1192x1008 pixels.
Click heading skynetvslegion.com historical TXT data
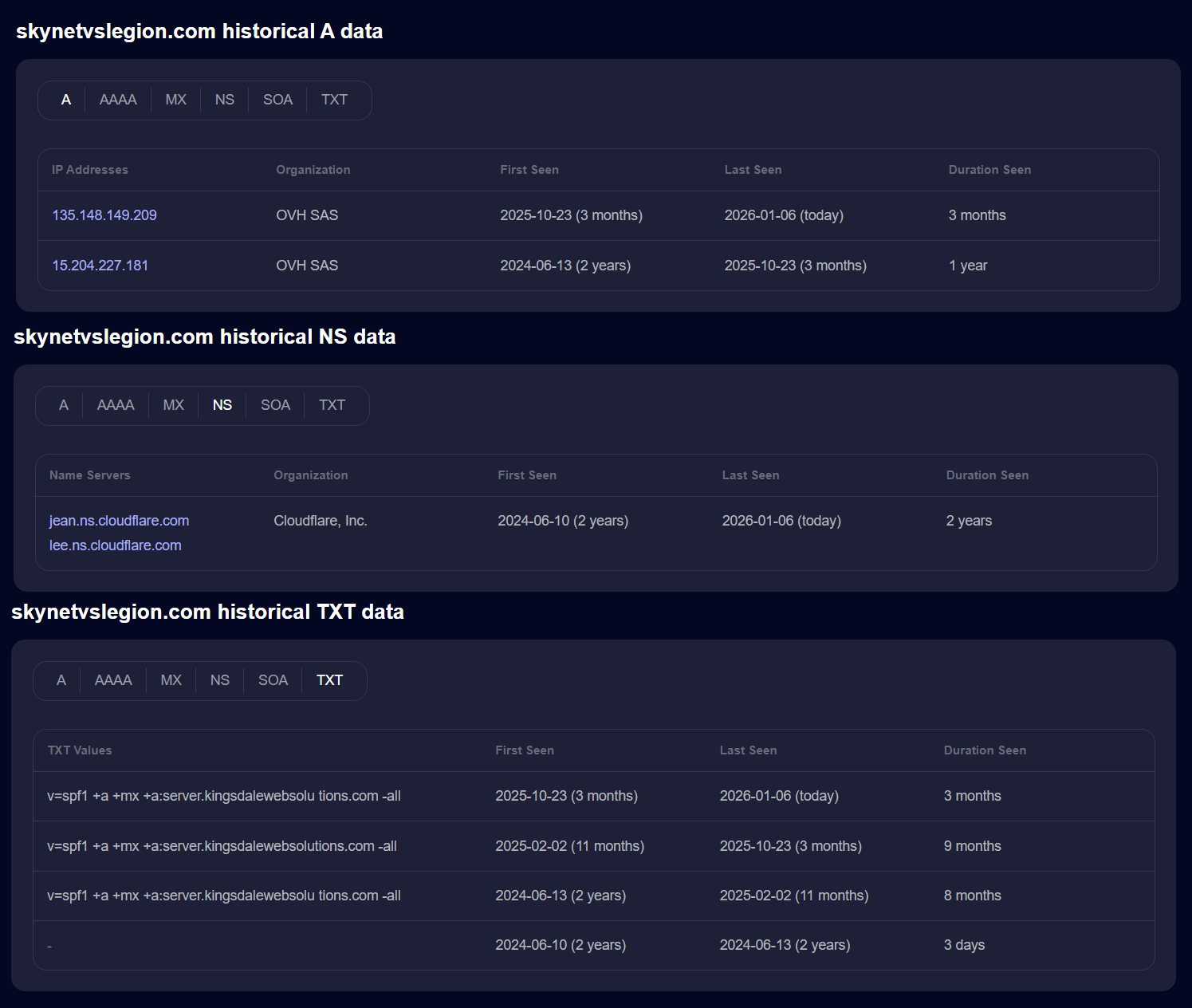207,612
